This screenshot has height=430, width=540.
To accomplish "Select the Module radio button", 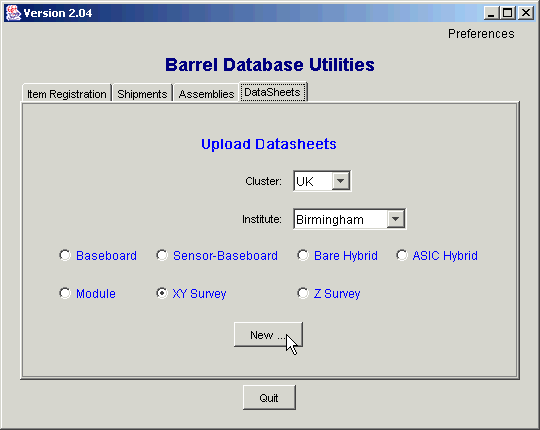I will 65,293.
